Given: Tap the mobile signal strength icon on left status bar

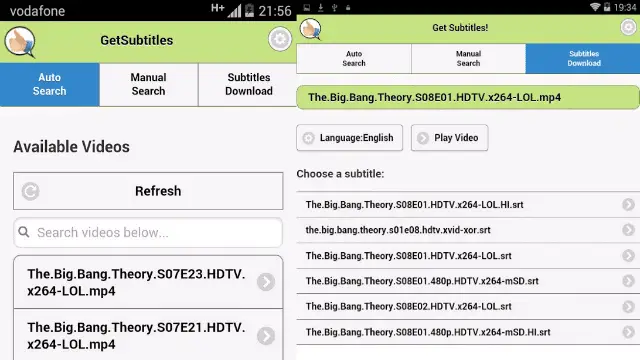Looking at the screenshot, I should pyautogui.click(x=234, y=11).
